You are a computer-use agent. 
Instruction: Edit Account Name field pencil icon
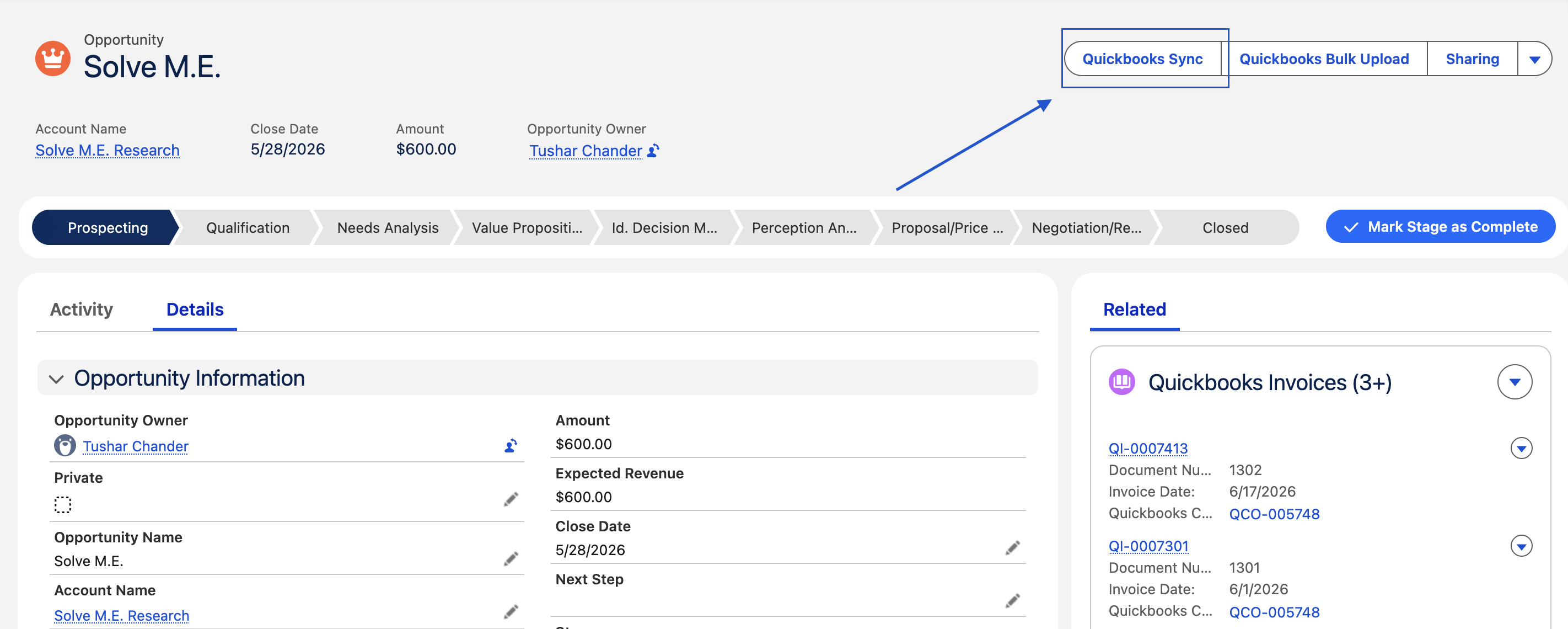[x=511, y=611]
